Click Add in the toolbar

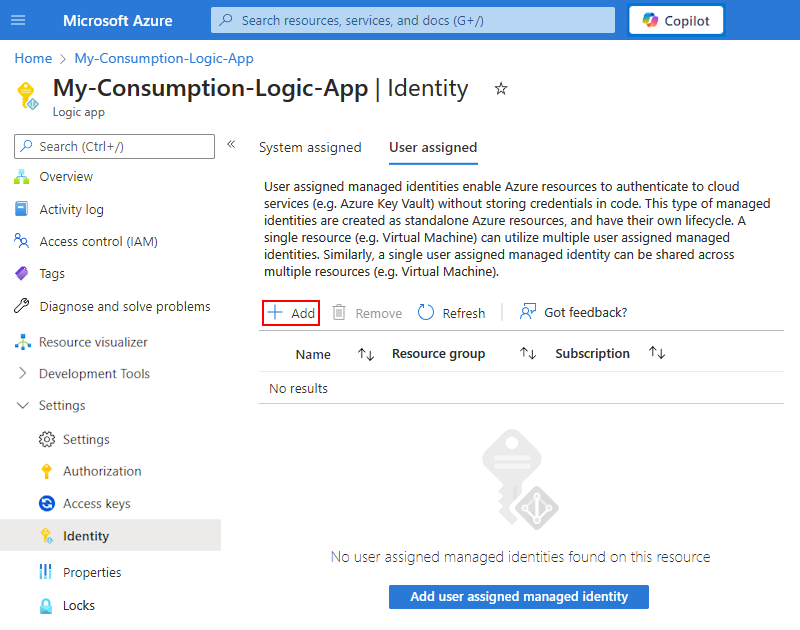291,313
